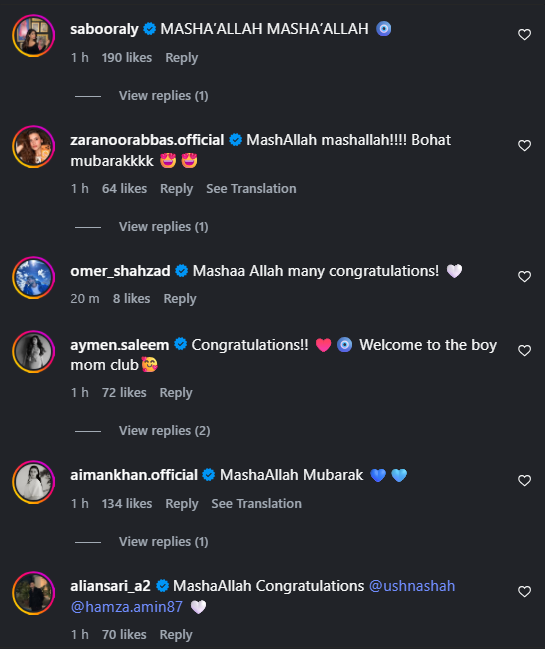Expand replies under sabooraly's comment

click(x=163, y=96)
